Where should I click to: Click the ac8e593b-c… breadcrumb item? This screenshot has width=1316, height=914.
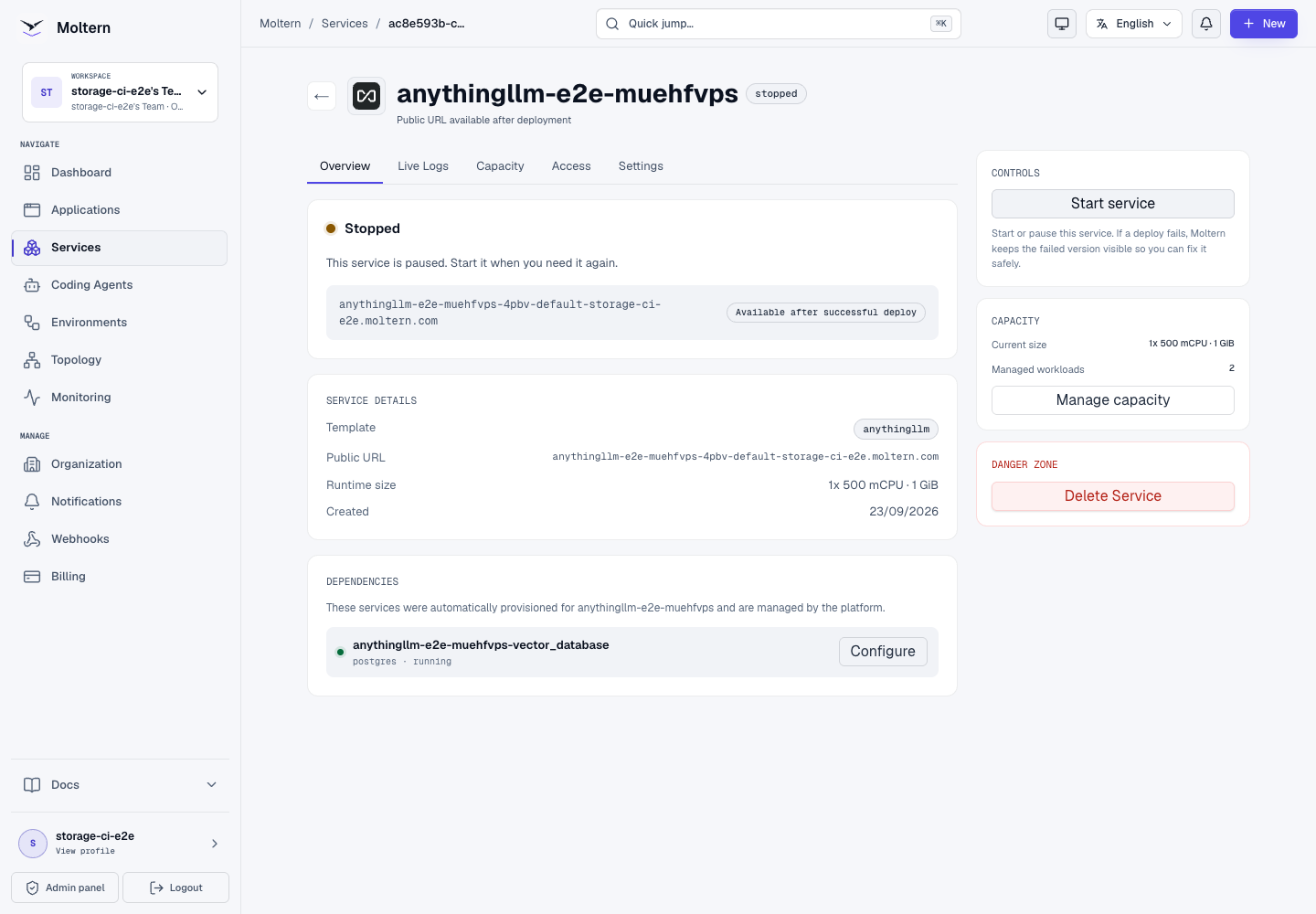point(427,24)
